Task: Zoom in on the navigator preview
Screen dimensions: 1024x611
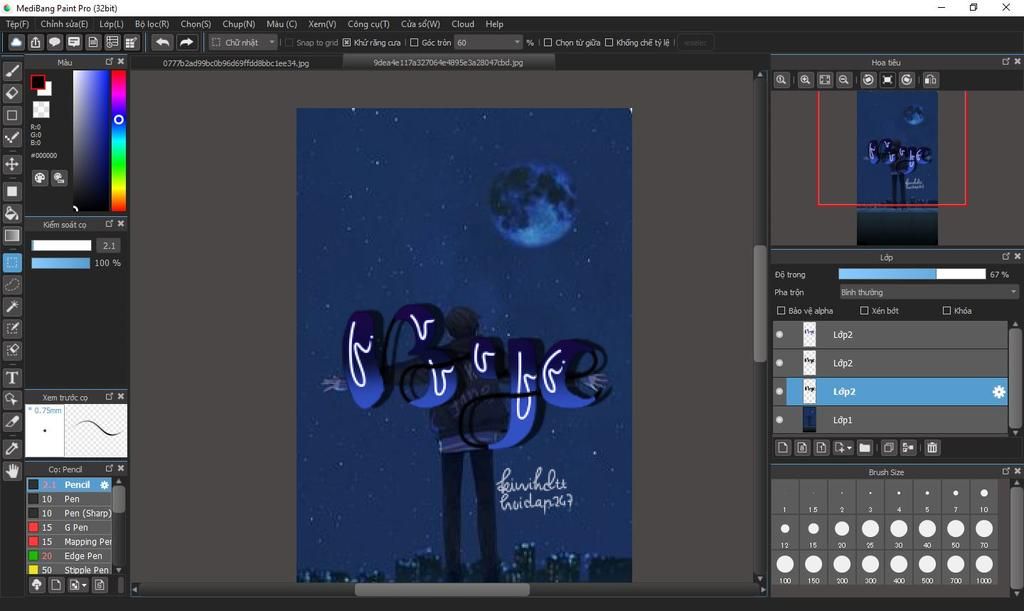Action: (x=805, y=80)
